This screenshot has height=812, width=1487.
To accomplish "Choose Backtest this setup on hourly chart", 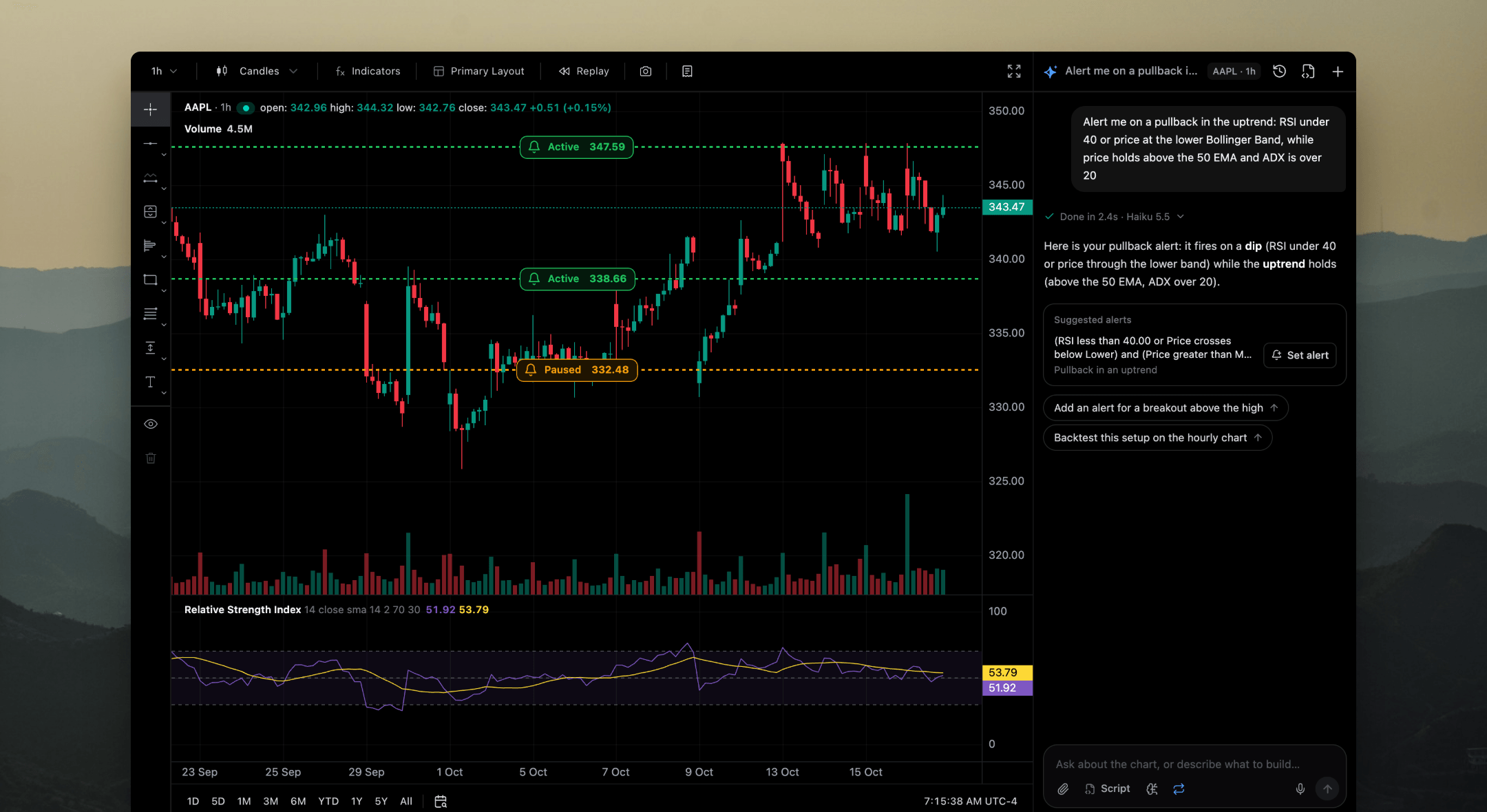I will point(1157,438).
